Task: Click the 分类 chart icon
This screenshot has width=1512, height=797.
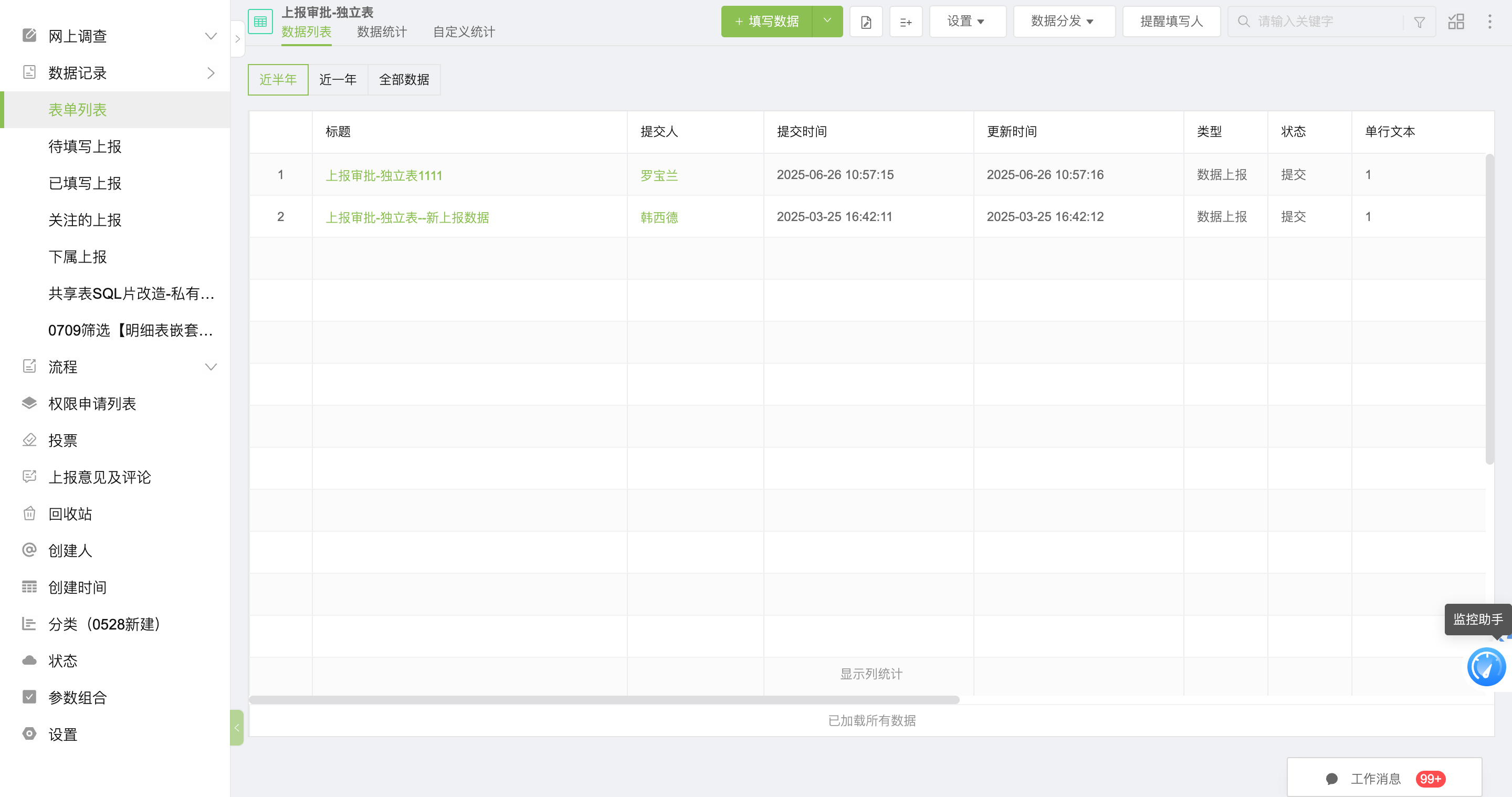Action: [29, 623]
